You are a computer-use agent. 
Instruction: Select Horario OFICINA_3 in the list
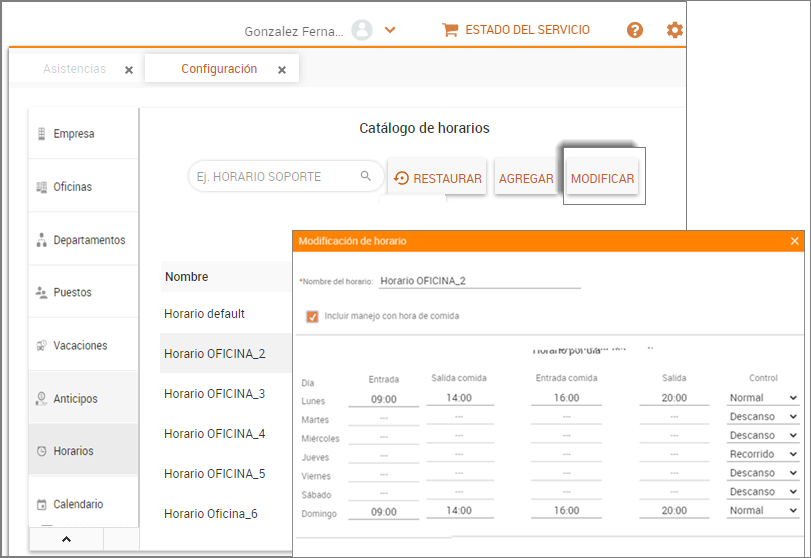click(x=215, y=394)
